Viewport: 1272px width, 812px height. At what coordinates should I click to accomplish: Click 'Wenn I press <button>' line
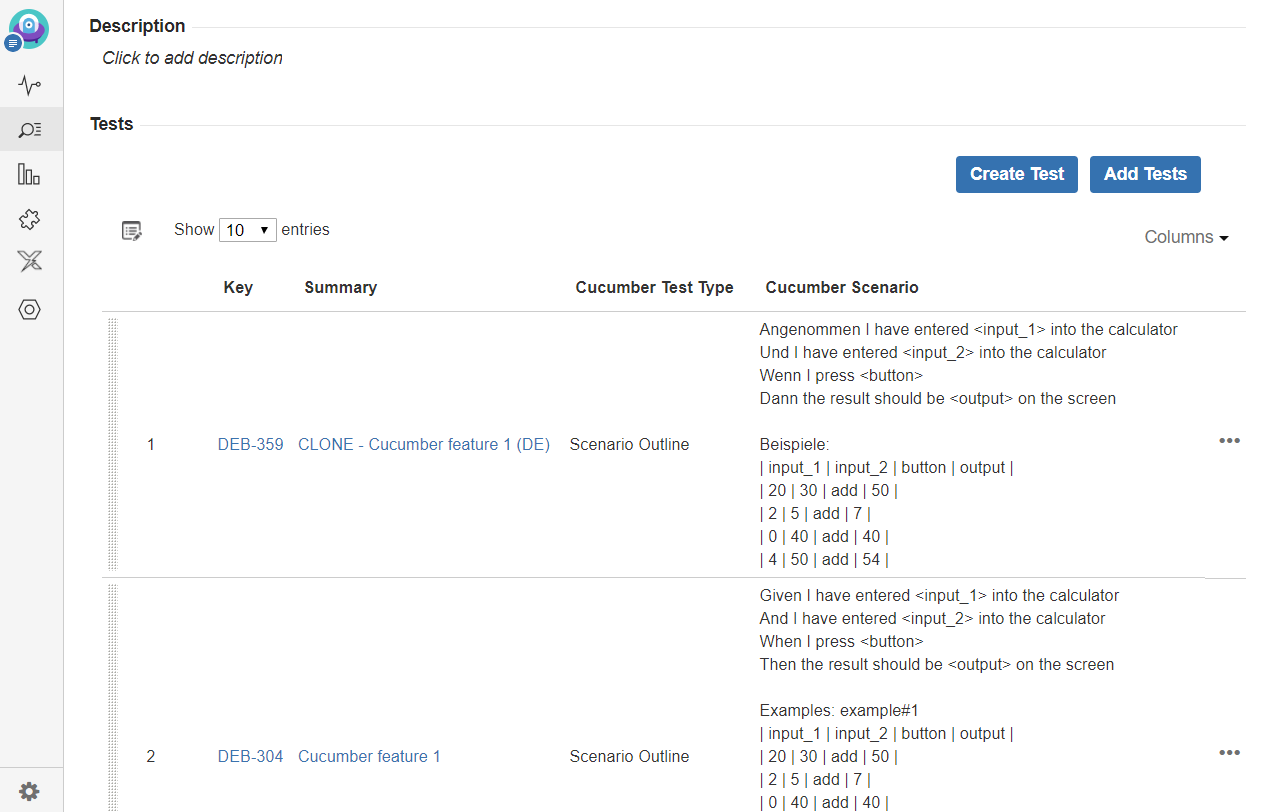click(x=841, y=375)
